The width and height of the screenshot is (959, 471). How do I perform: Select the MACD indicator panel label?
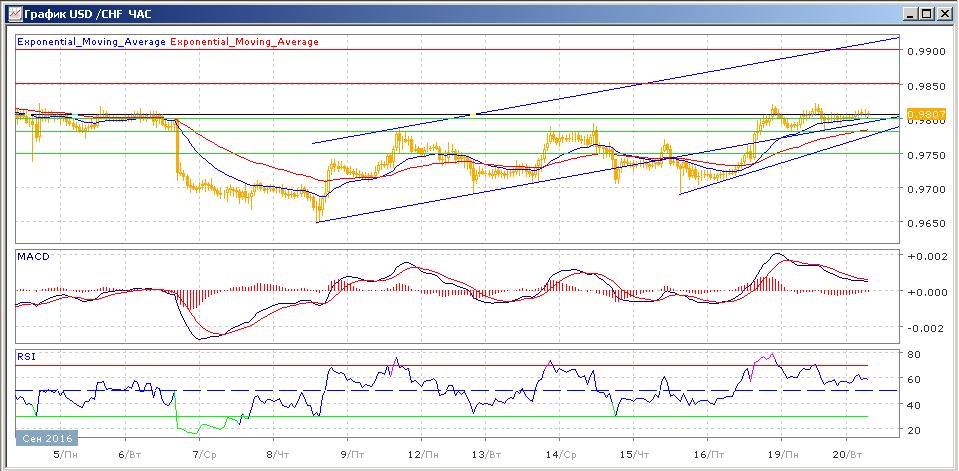tap(32, 257)
